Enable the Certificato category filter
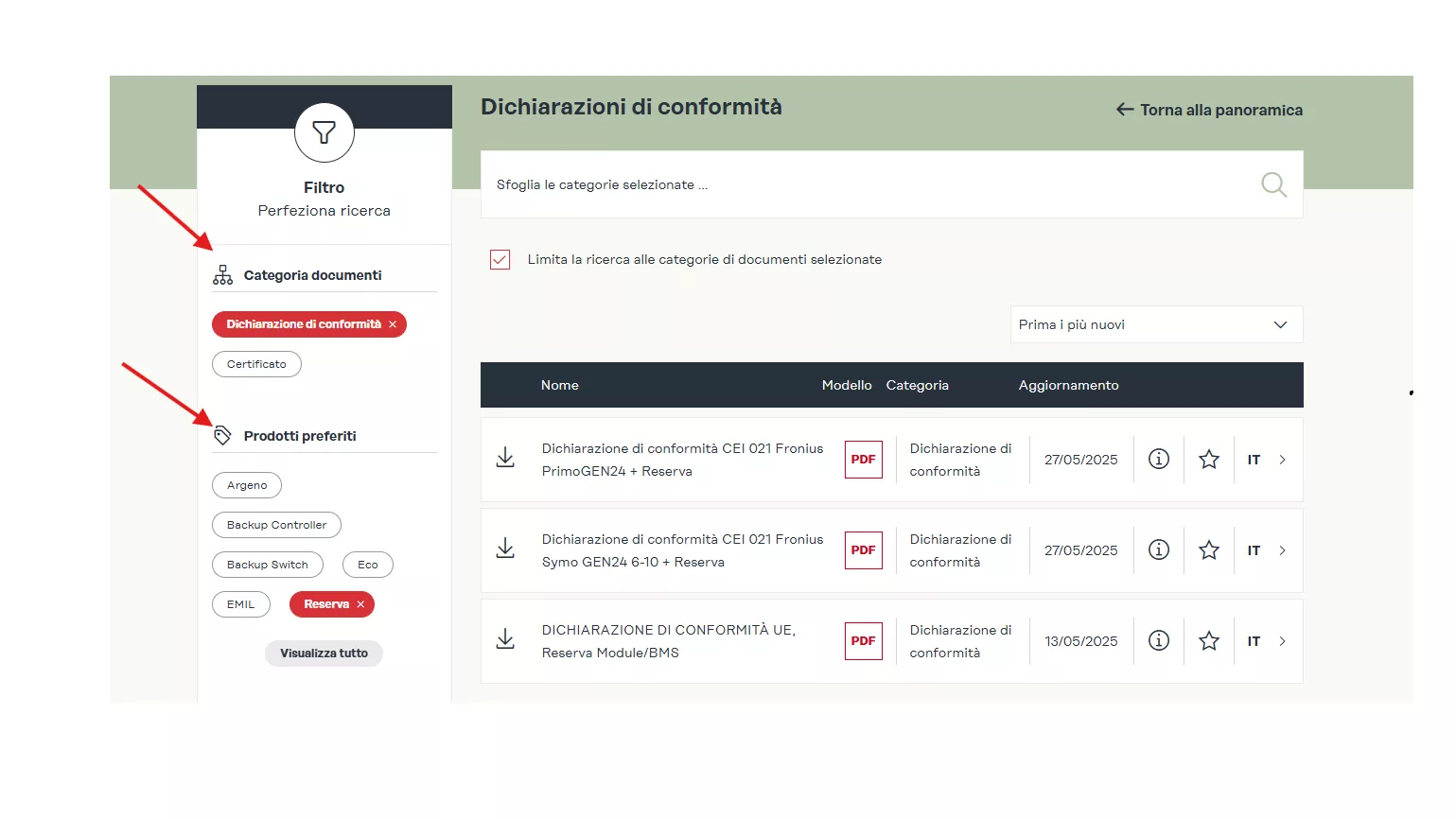Screen dimensions: 1456x819 [256, 364]
